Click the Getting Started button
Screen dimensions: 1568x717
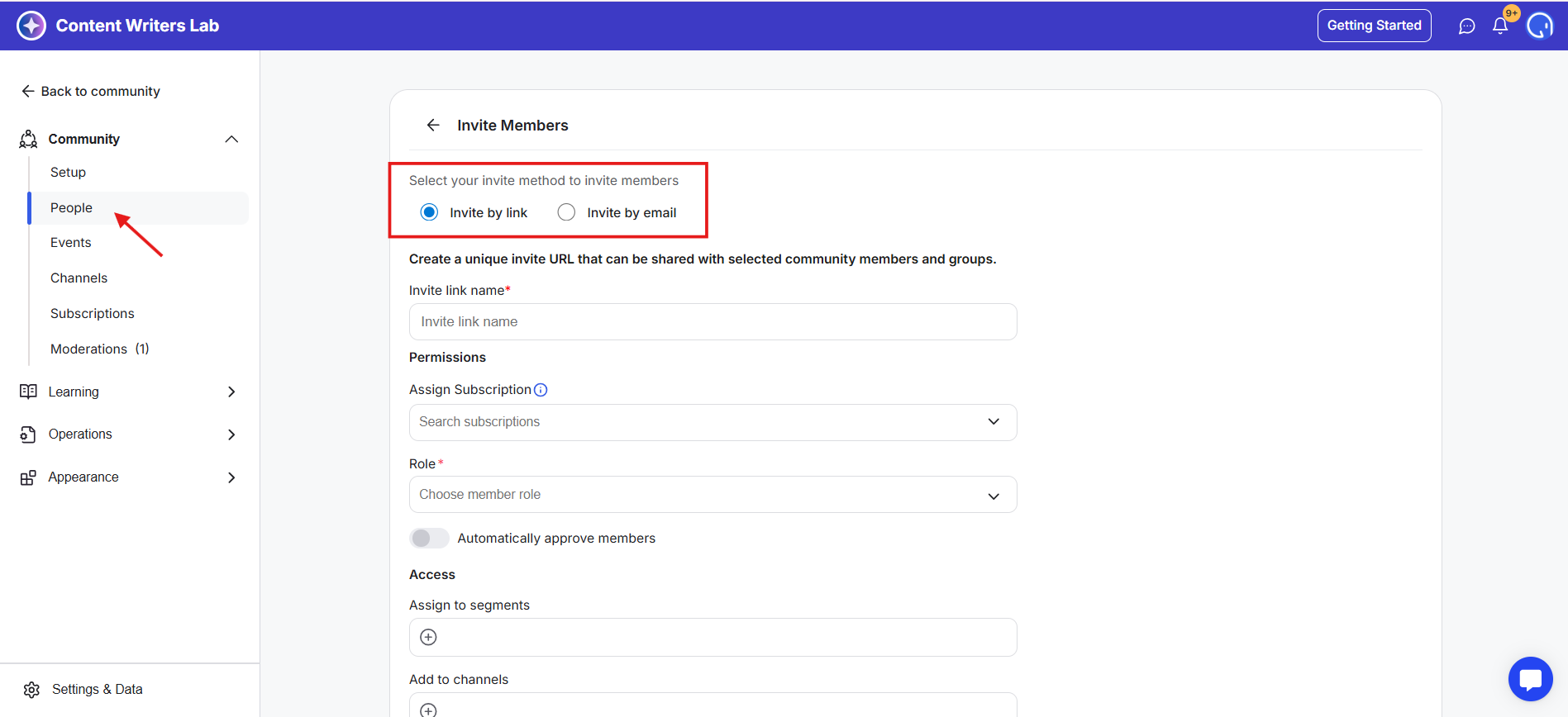(x=1374, y=26)
